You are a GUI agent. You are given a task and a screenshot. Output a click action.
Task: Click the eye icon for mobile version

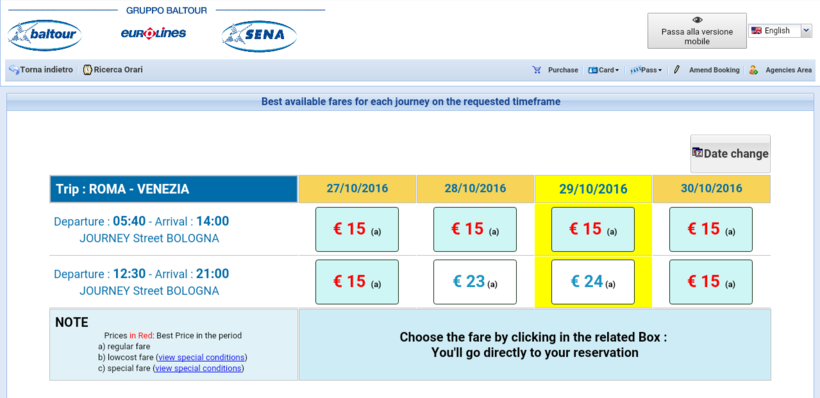tap(697, 20)
